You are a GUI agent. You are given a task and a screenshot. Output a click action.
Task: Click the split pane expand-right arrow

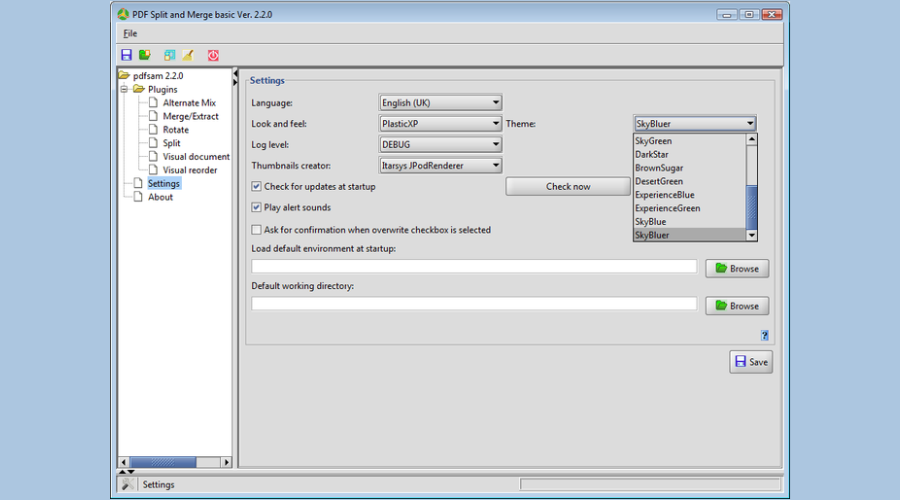coord(235,83)
